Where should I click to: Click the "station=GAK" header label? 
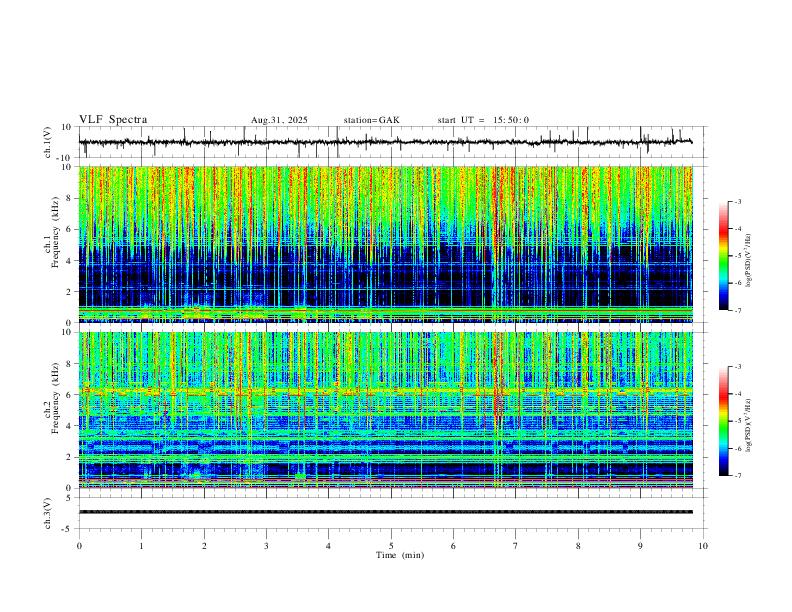pyautogui.click(x=371, y=120)
